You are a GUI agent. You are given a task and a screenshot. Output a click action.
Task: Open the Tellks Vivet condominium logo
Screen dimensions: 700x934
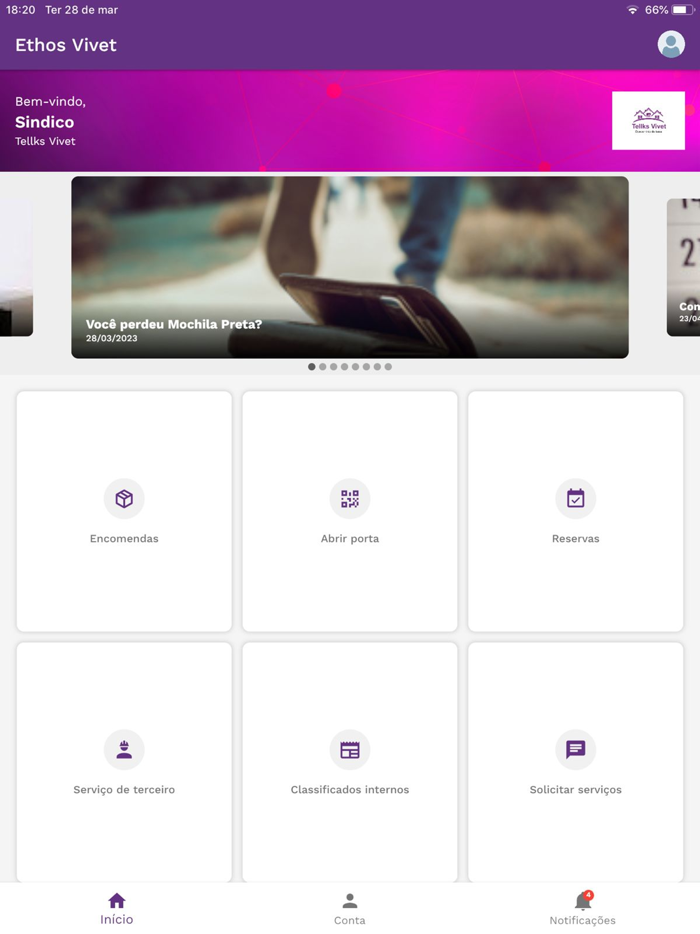pyautogui.click(x=648, y=120)
